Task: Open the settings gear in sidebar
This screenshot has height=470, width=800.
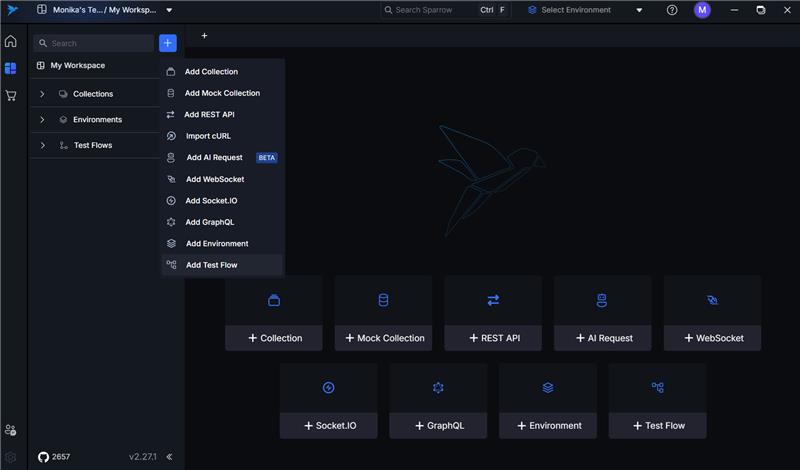Action: click(10, 457)
